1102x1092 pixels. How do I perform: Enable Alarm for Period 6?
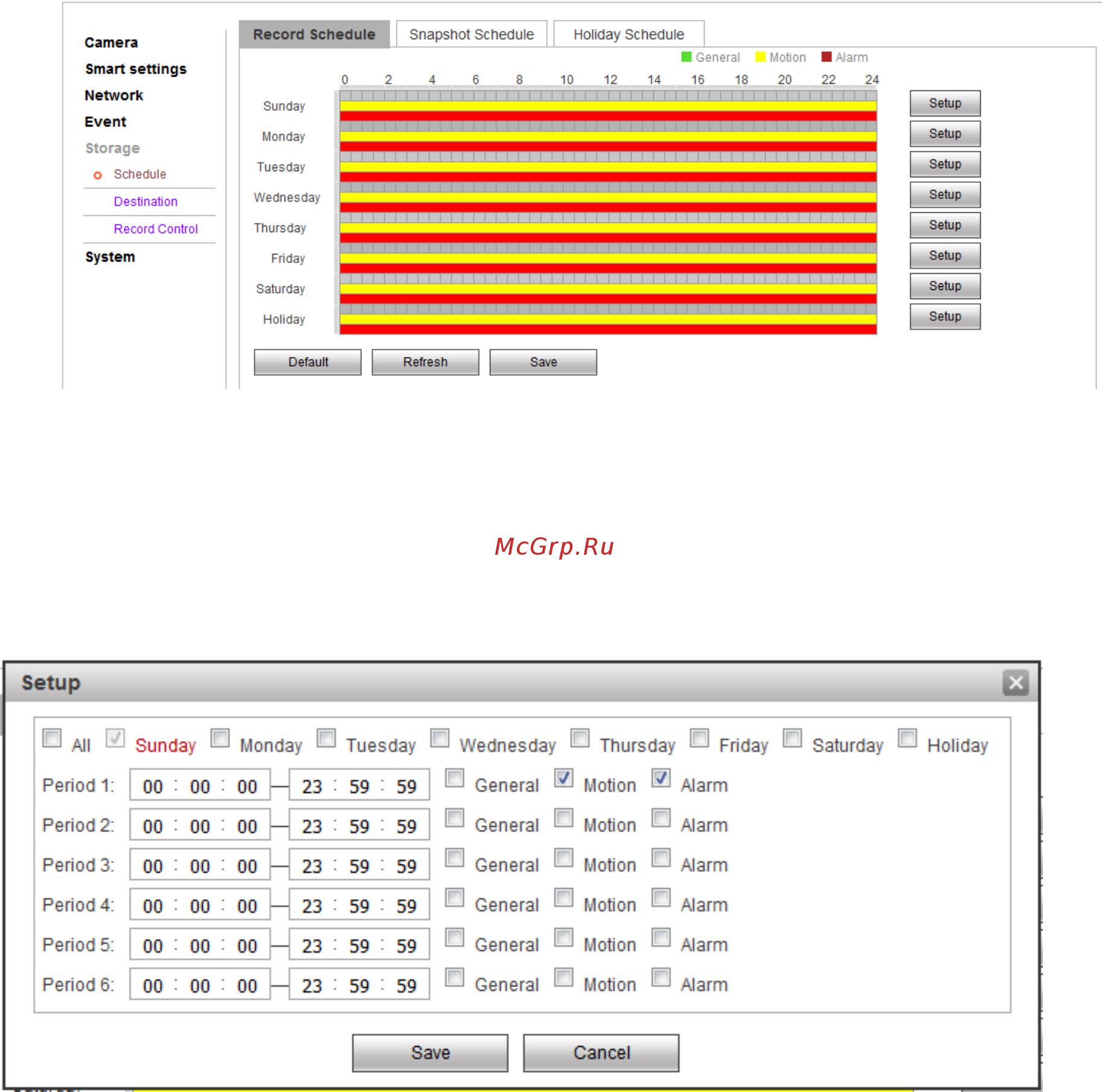[x=661, y=977]
